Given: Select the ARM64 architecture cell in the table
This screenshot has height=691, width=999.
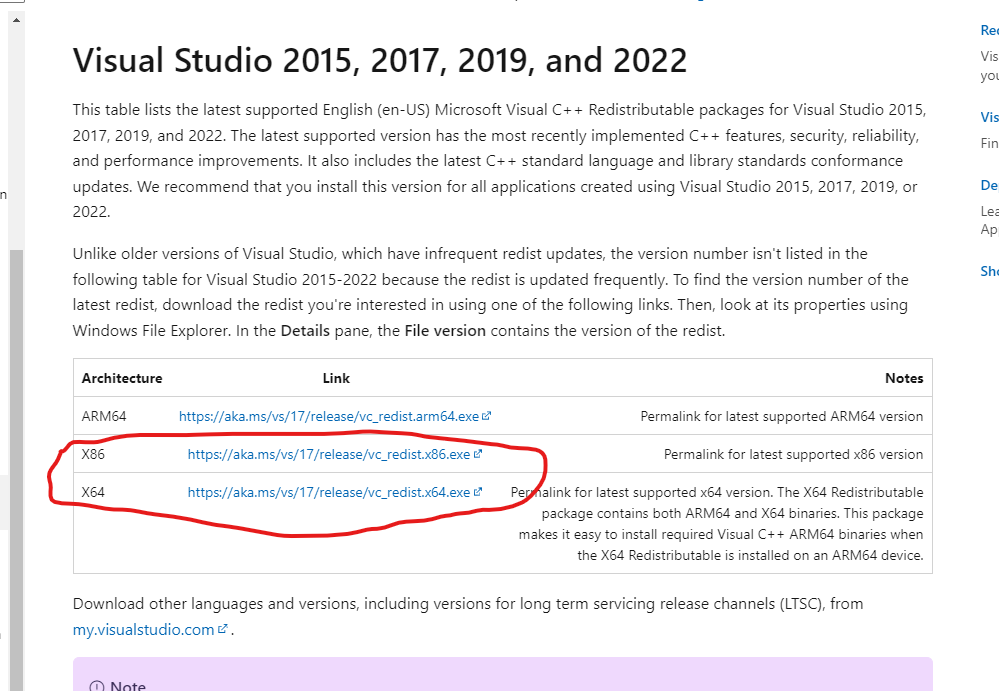Looking at the screenshot, I should tap(104, 416).
